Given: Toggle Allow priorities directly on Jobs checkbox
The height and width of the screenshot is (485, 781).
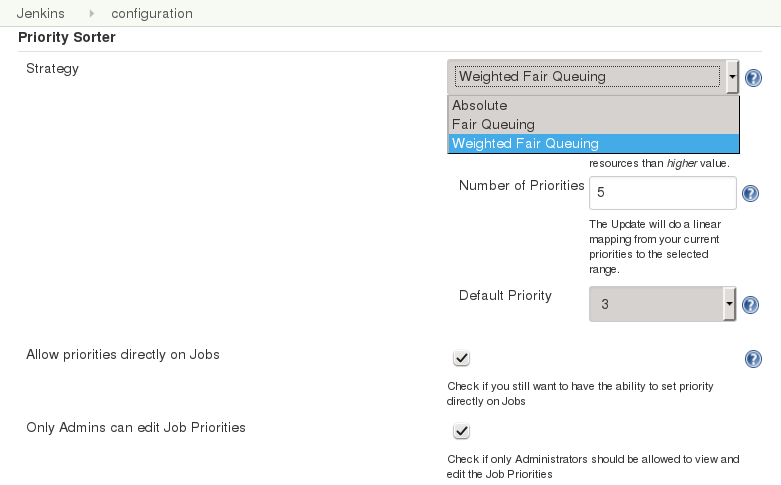Looking at the screenshot, I should (x=461, y=358).
